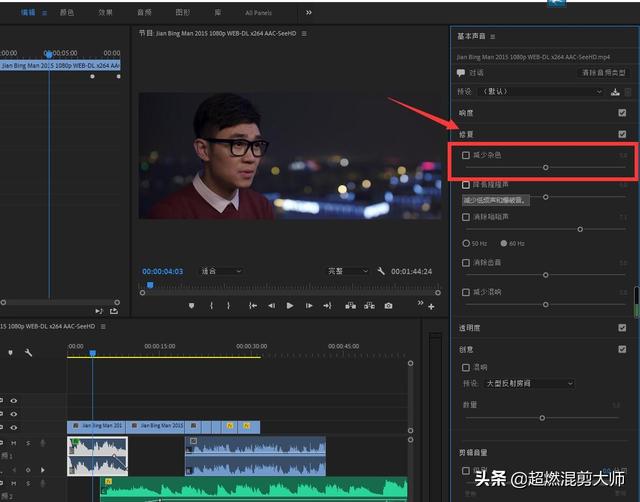Click the 减少杂色 amount slider handle
The height and width of the screenshot is (502, 640).
[546, 168]
